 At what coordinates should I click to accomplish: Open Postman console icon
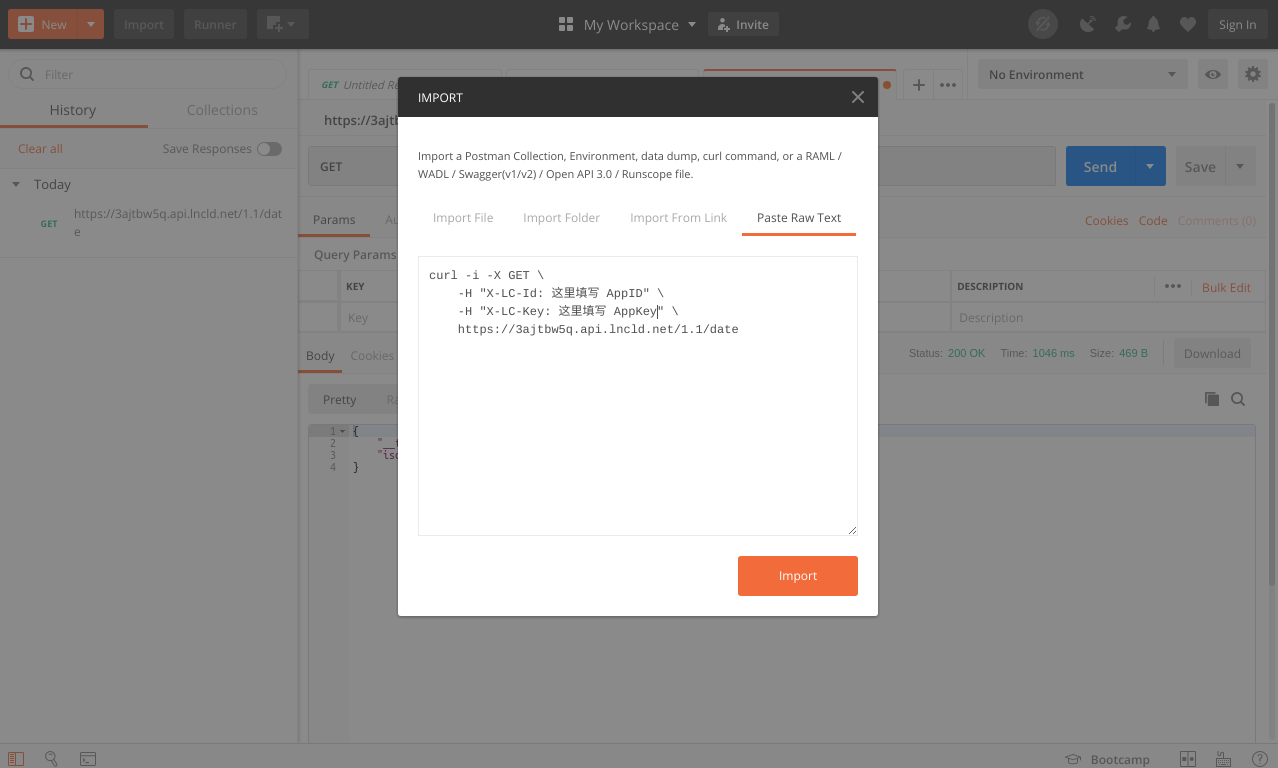point(88,759)
